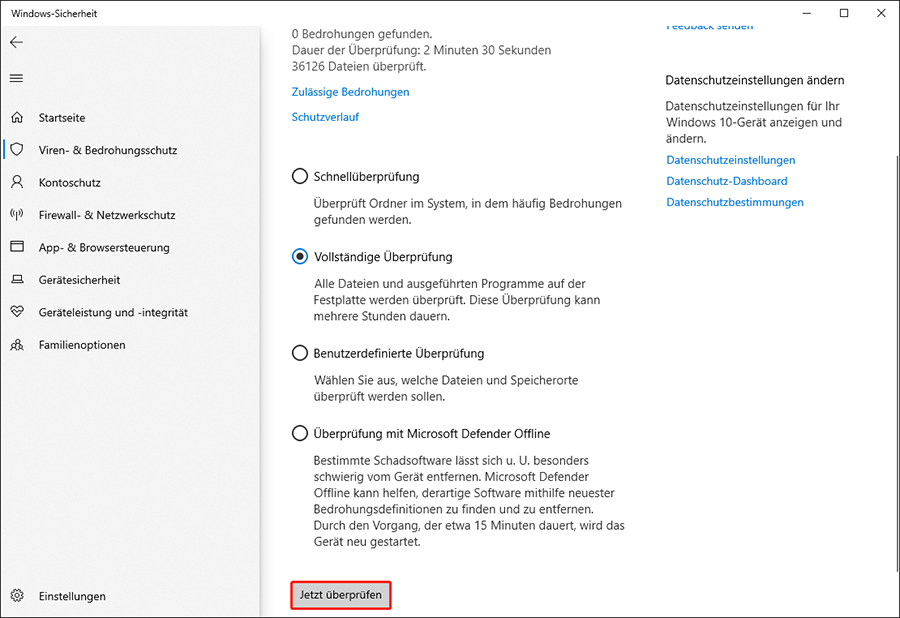Maximize the Windows-Sicherheit window

[844, 13]
